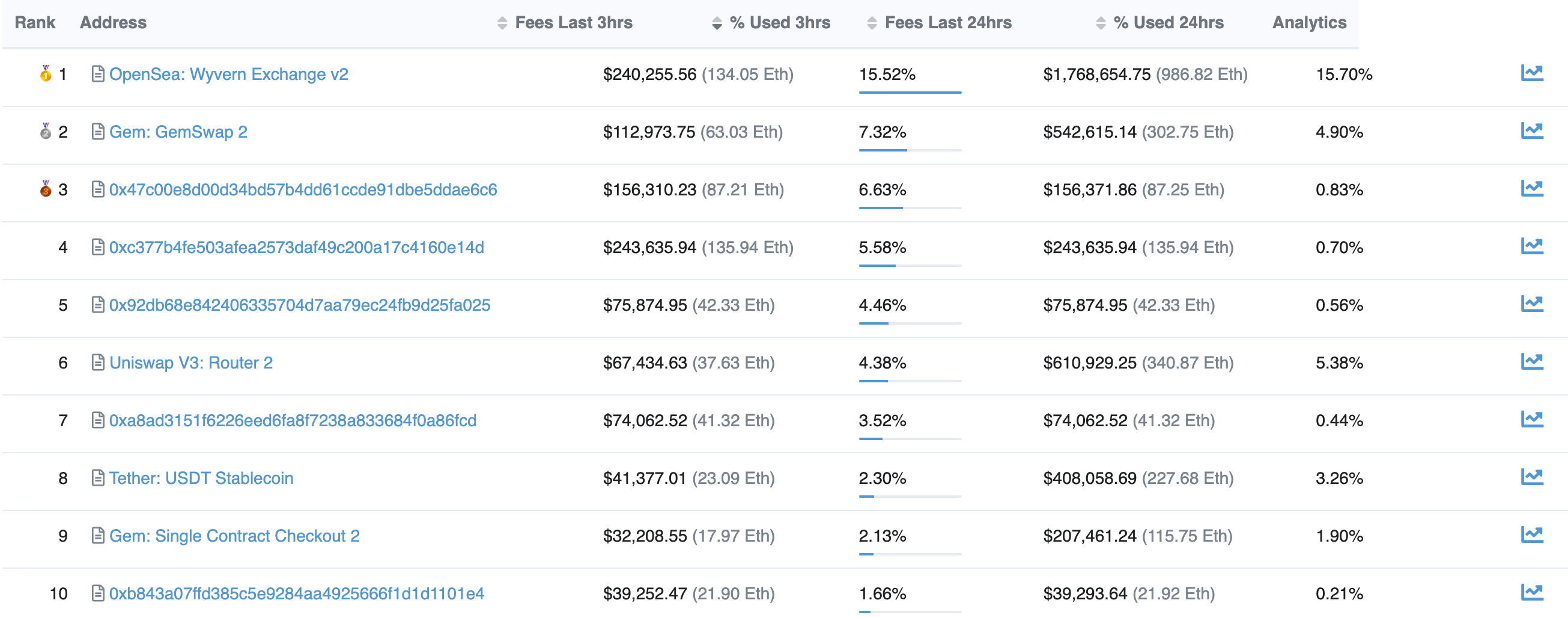This screenshot has height=618, width=1568.
Task: Open address 0x47c00e8d00d34bd57b4dd61ccde91dbe5ddae6c6
Action: click(x=303, y=190)
